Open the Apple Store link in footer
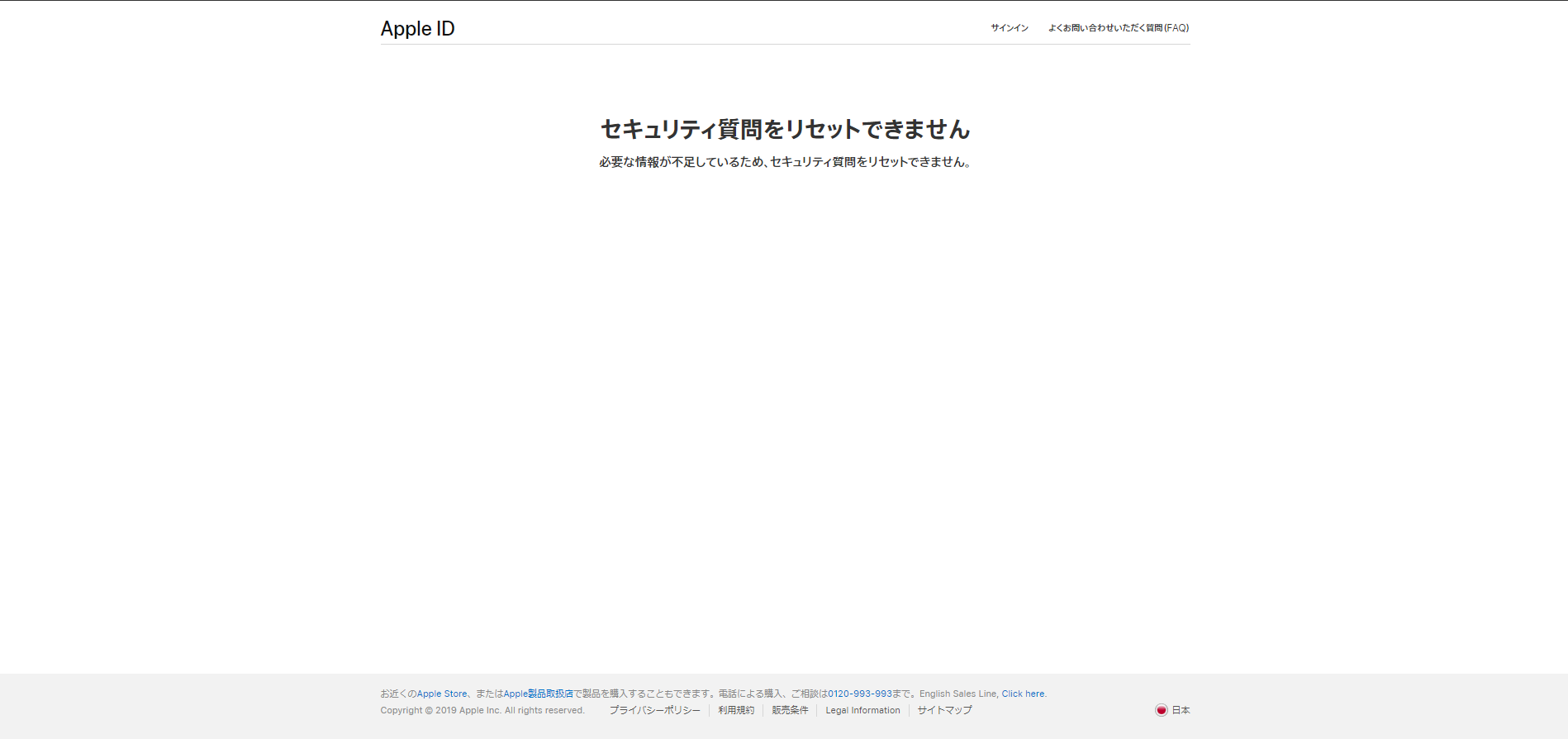Viewport: 1568px width, 739px height. [x=441, y=694]
